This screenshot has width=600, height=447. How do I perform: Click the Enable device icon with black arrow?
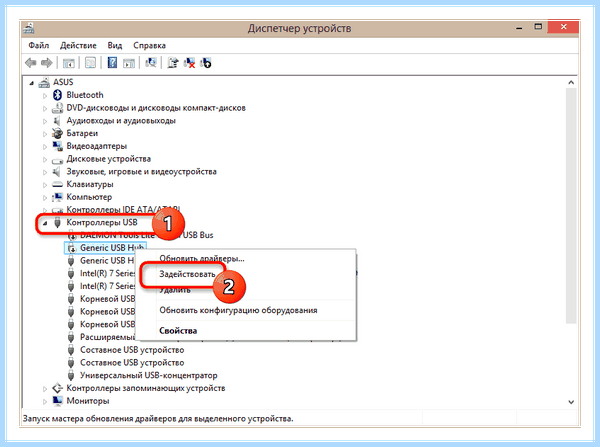click(x=205, y=63)
